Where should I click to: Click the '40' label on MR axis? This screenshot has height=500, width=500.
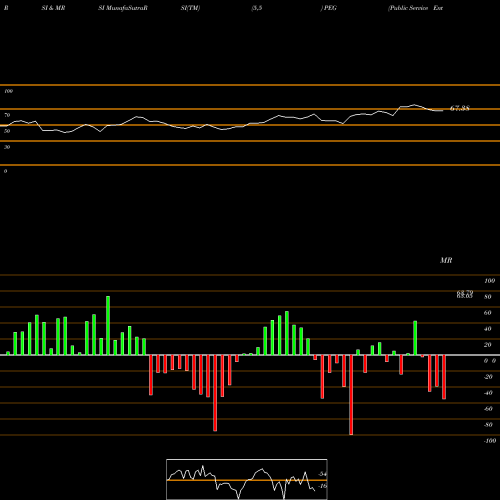coord(488,329)
